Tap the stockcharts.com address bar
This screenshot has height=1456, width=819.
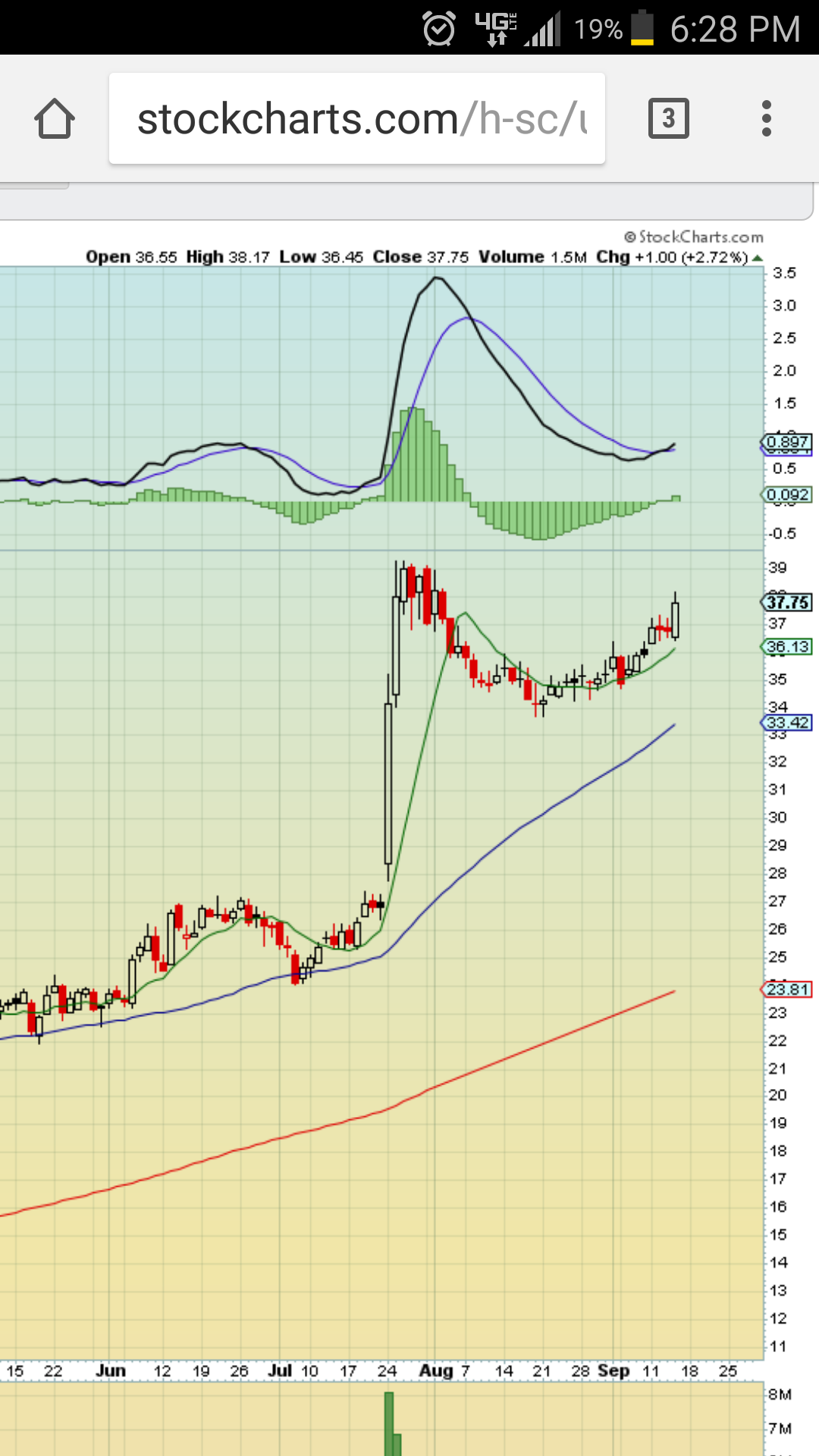[356, 119]
